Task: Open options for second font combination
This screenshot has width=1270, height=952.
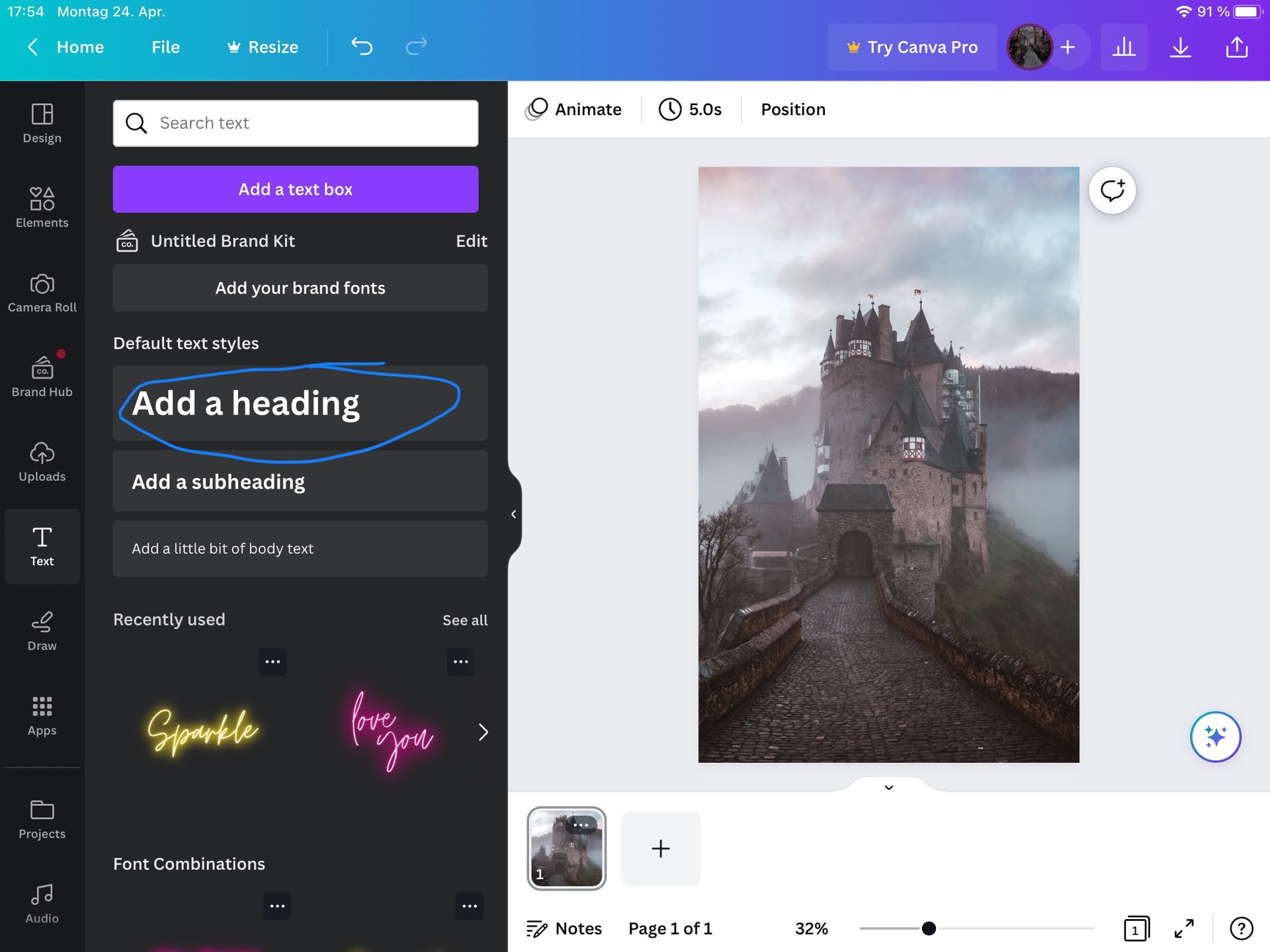Action: click(469, 906)
